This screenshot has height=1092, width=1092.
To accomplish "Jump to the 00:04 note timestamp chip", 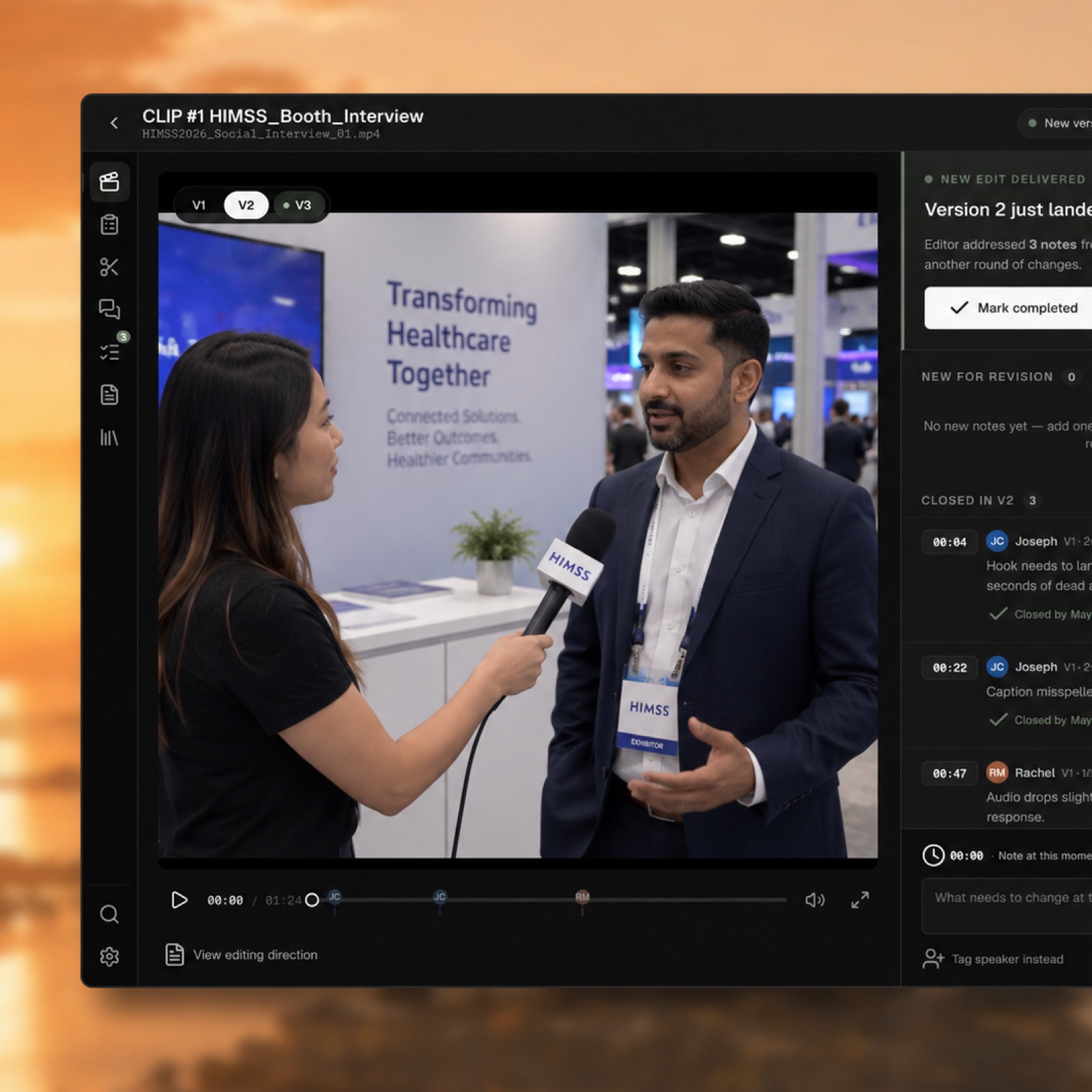I will click(x=949, y=542).
